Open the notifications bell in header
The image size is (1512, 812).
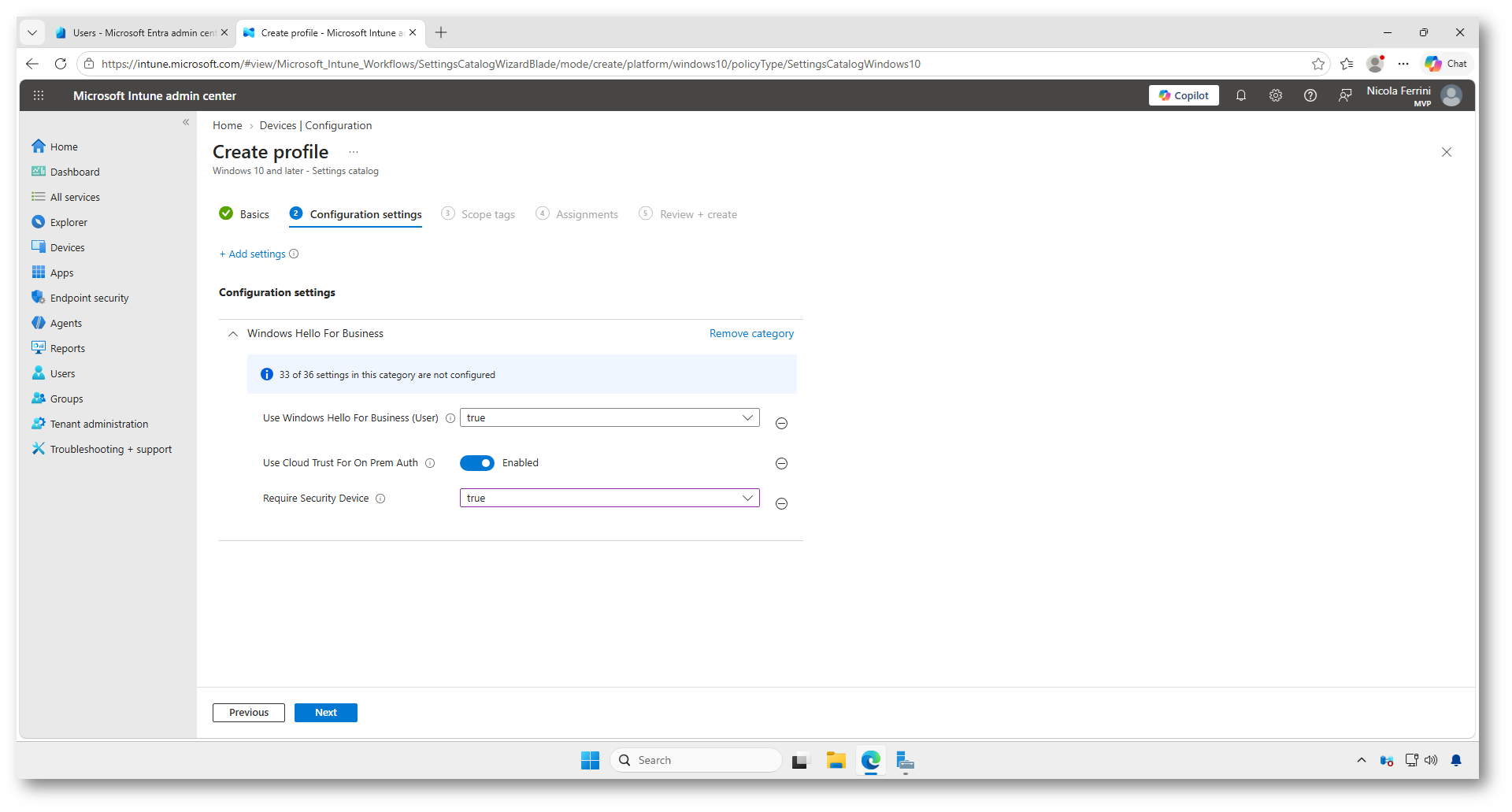pos(1241,95)
